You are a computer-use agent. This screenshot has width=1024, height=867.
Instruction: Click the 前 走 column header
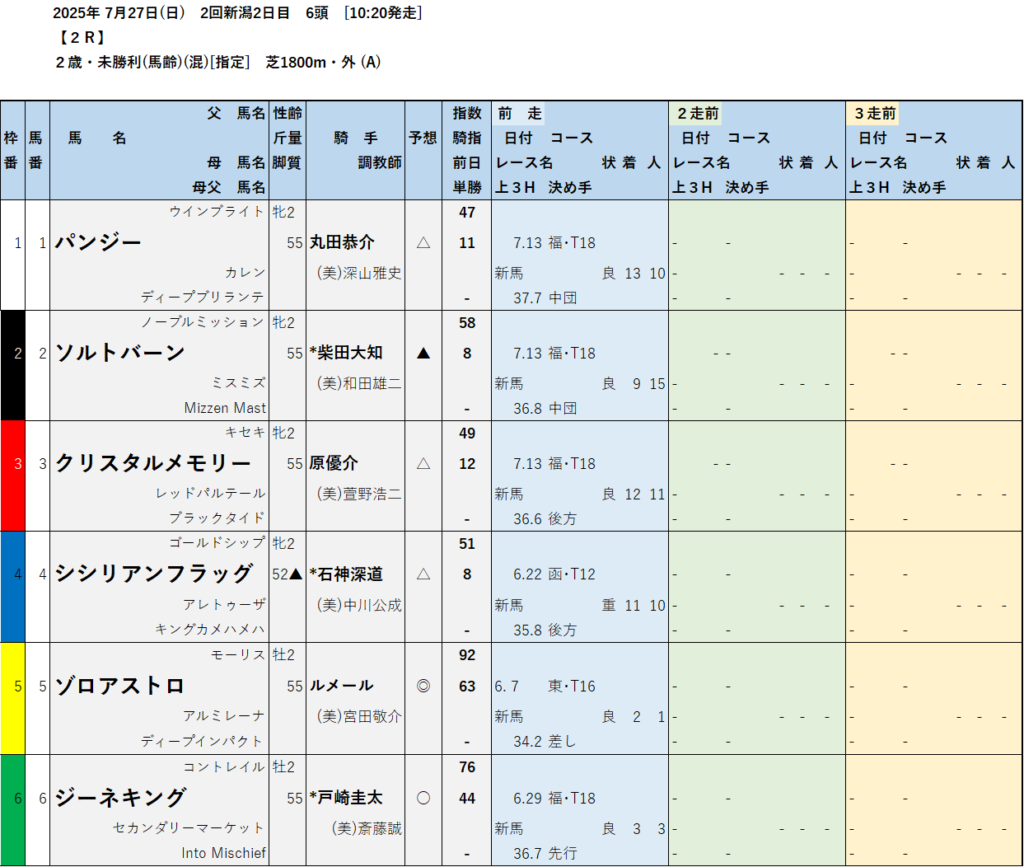[519, 114]
